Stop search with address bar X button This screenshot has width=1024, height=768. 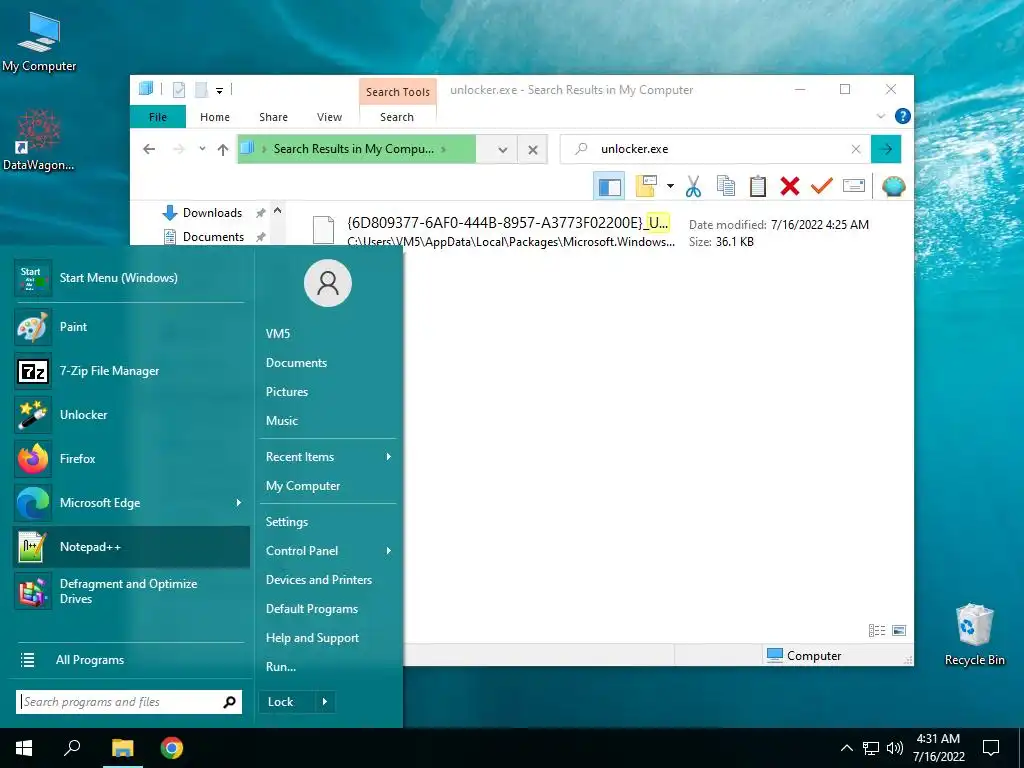533,150
